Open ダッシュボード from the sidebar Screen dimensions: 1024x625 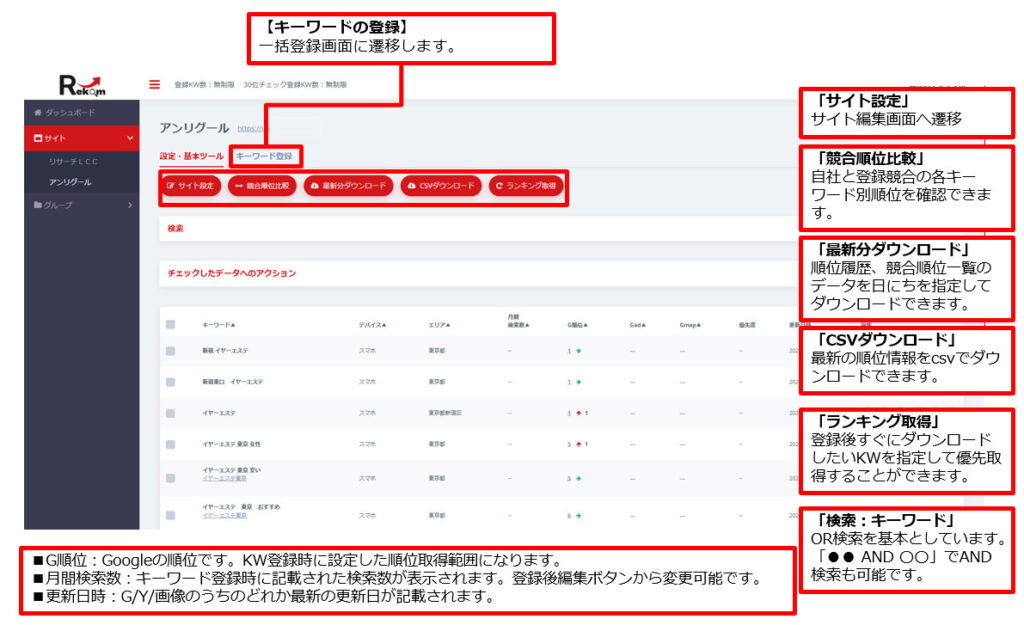(x=70, y=112)
